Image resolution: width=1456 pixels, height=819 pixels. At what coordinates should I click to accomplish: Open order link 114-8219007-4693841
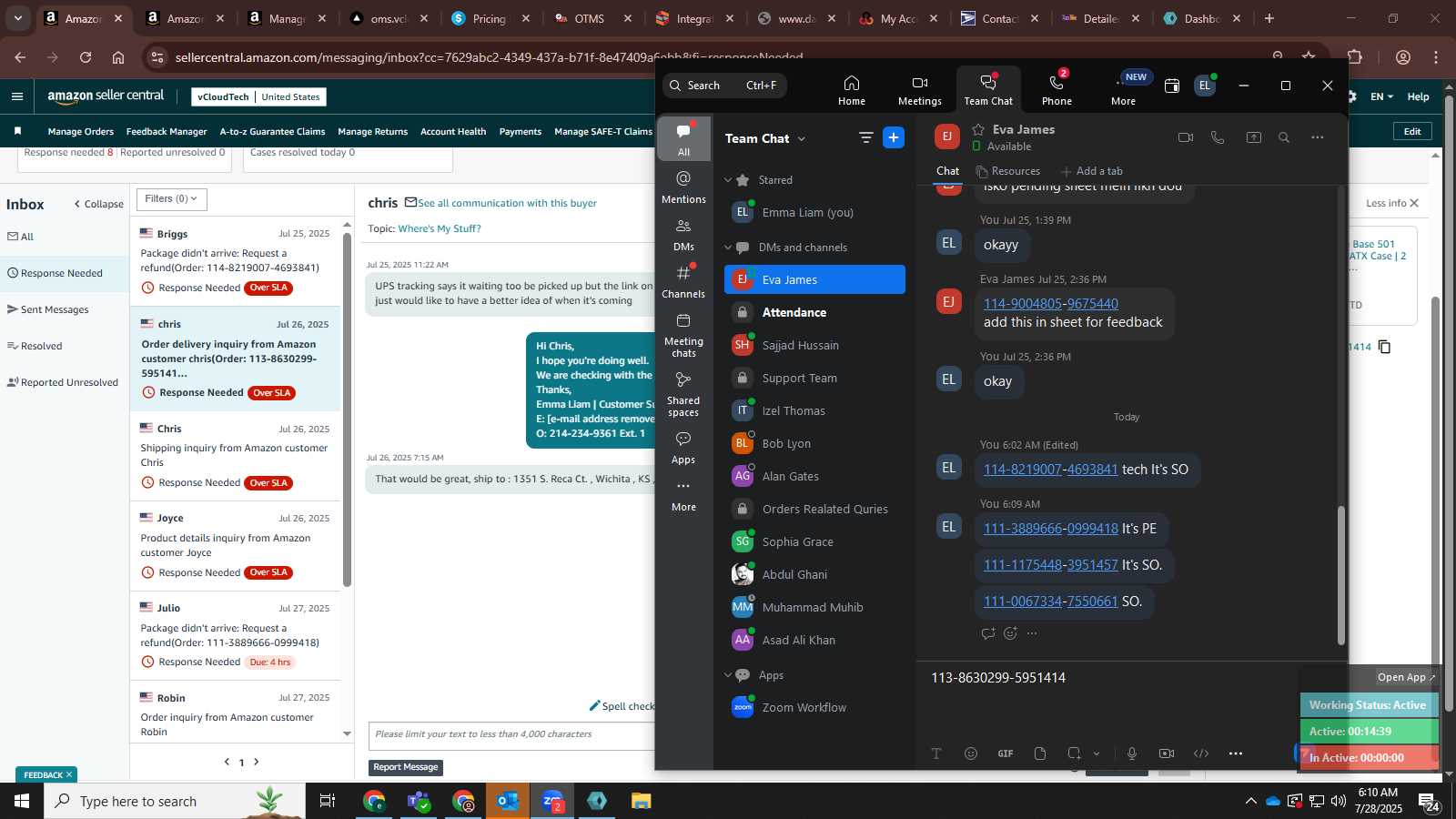coord(1050,470)
